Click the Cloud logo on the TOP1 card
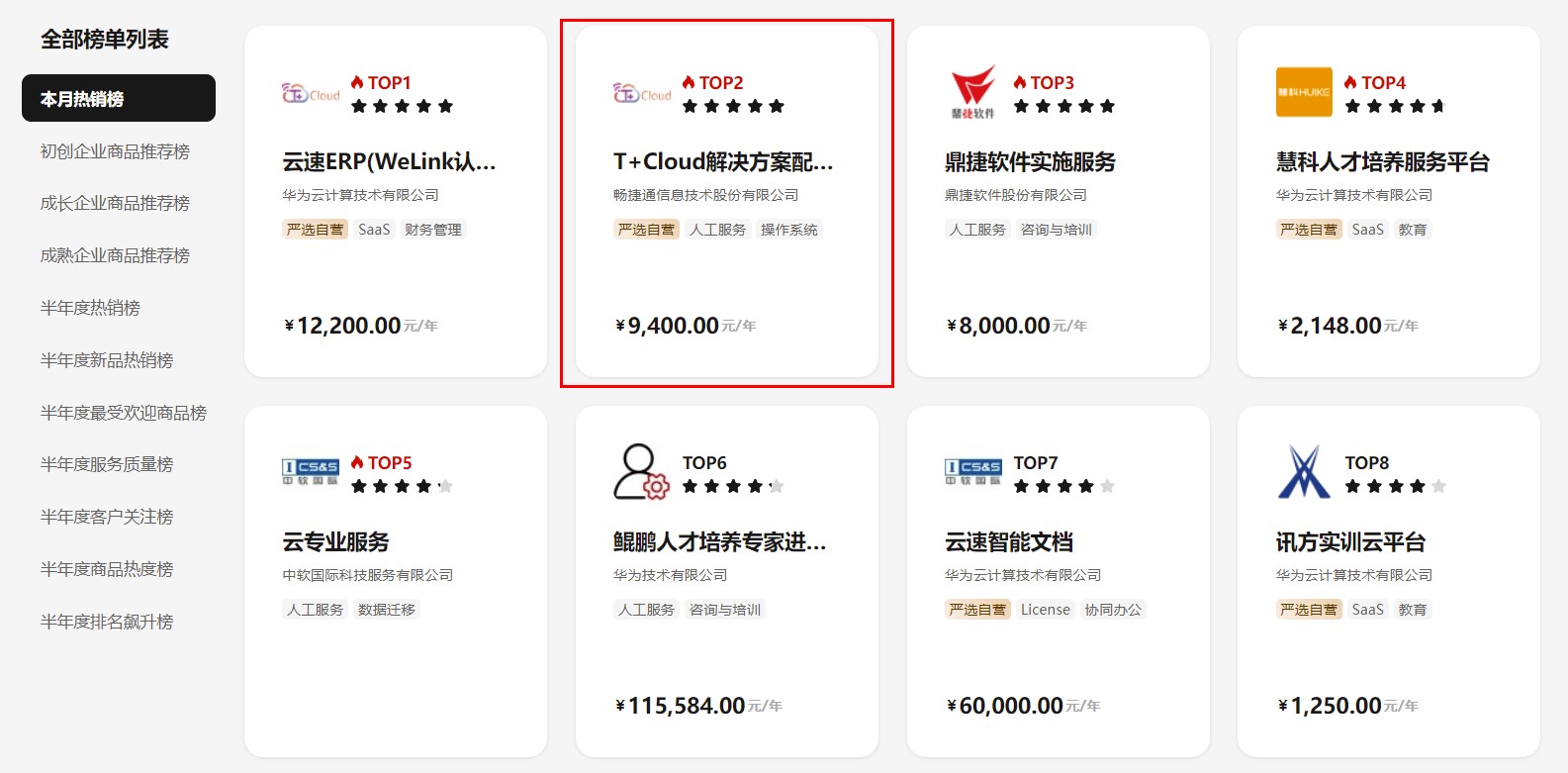This screenshot has width=1568, height=773. point(311,93)
